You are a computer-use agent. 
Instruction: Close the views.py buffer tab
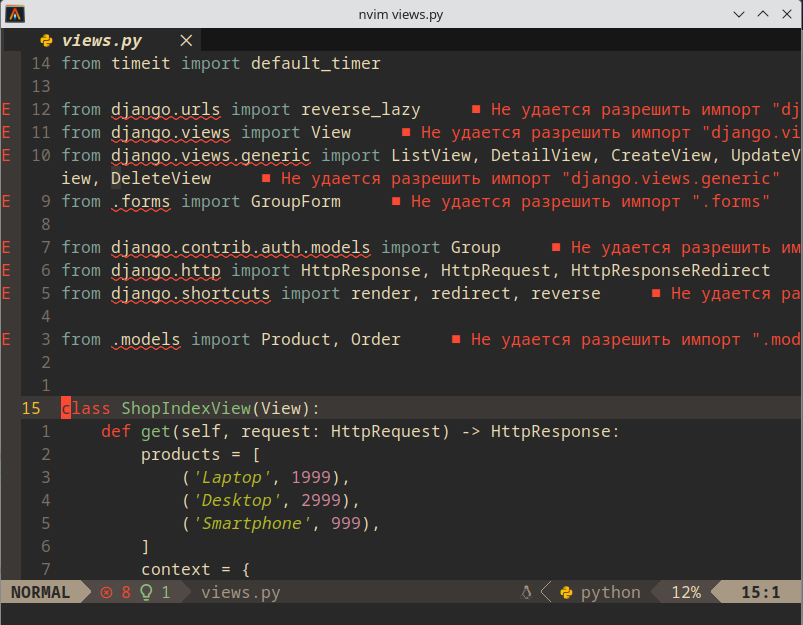(x=186, y=40)
